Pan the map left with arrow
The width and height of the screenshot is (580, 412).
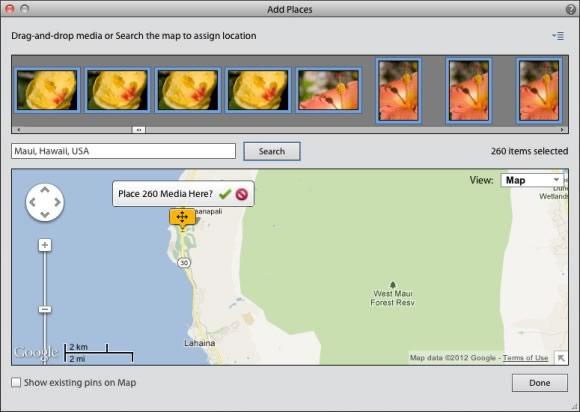coord(32,202)
